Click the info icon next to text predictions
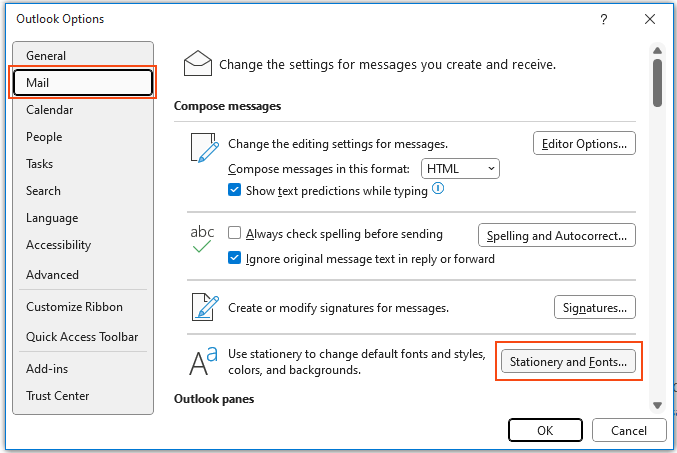 (x=438, y=188)
